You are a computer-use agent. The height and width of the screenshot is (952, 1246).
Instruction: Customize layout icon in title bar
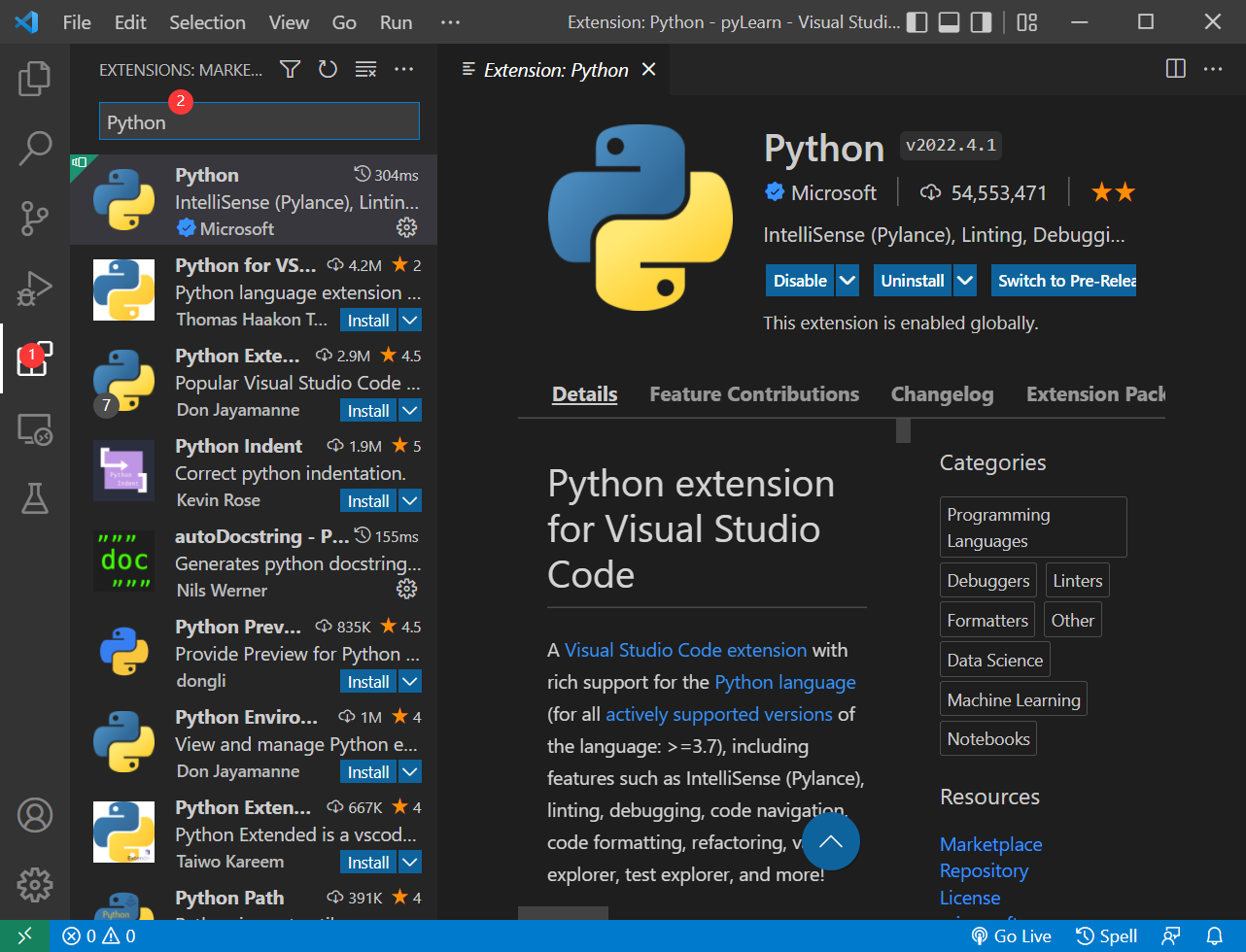(1027, 21)
